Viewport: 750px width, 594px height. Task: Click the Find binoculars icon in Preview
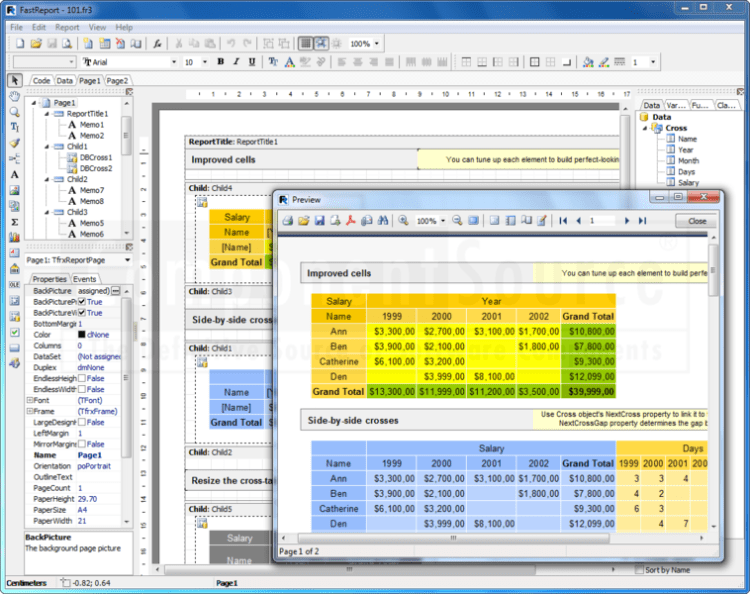383,220
